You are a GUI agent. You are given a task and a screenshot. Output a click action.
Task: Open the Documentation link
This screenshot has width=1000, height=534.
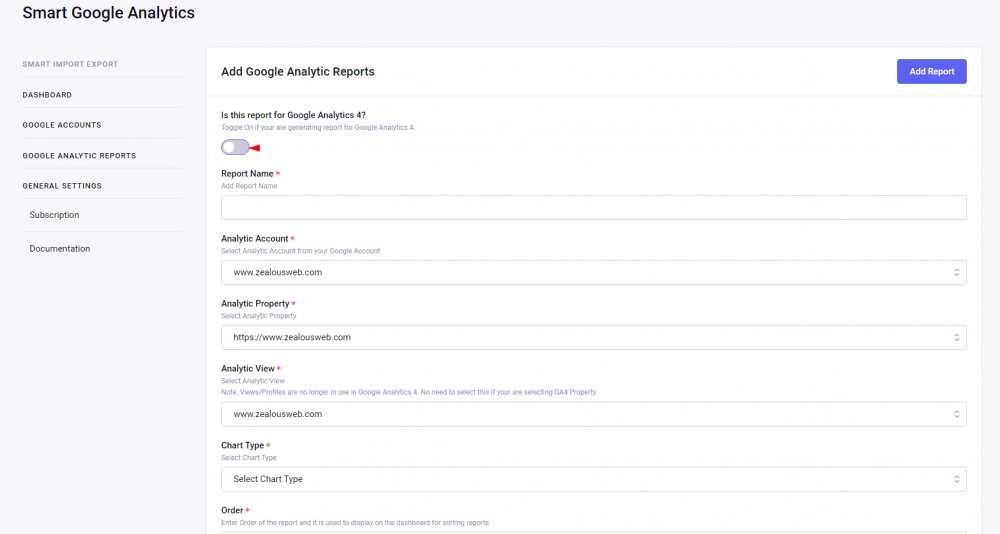60,249
